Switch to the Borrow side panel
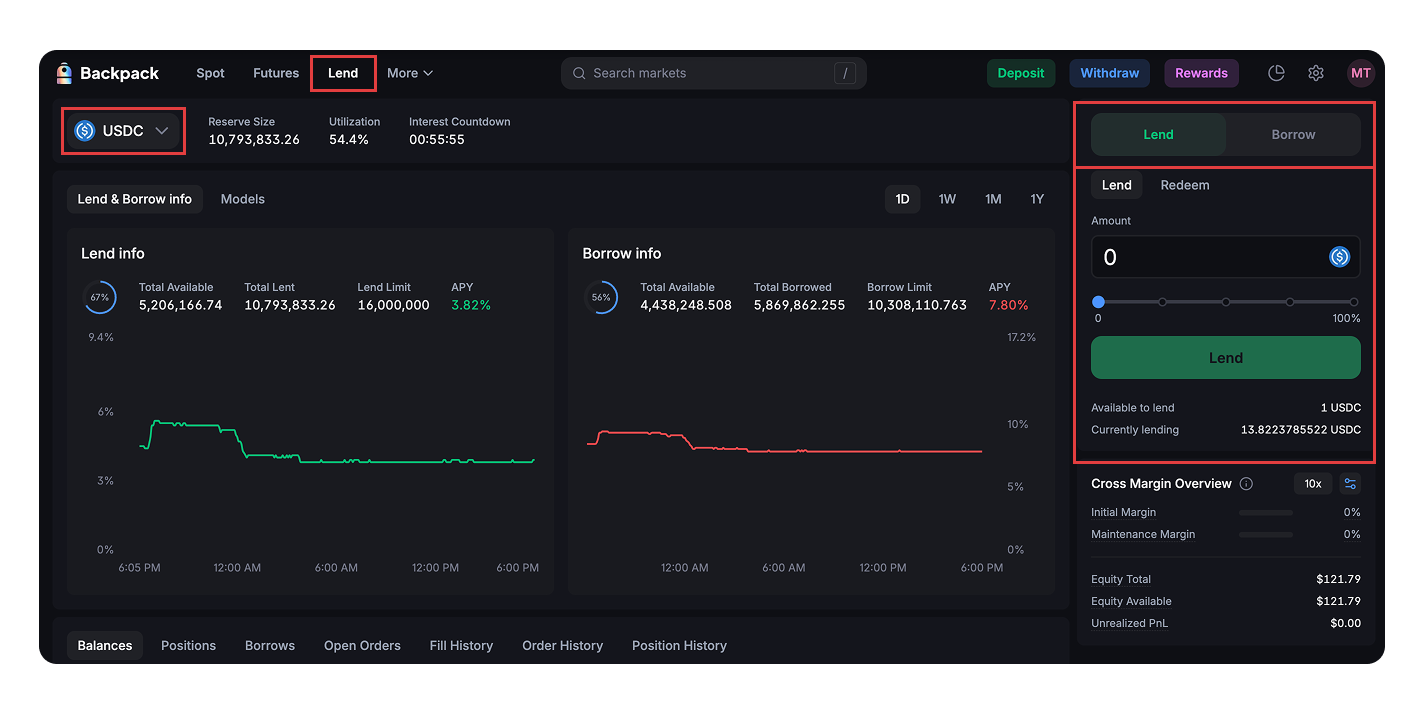The height and width of the screenshot is (713, 1424). (x=1292, y=134)
